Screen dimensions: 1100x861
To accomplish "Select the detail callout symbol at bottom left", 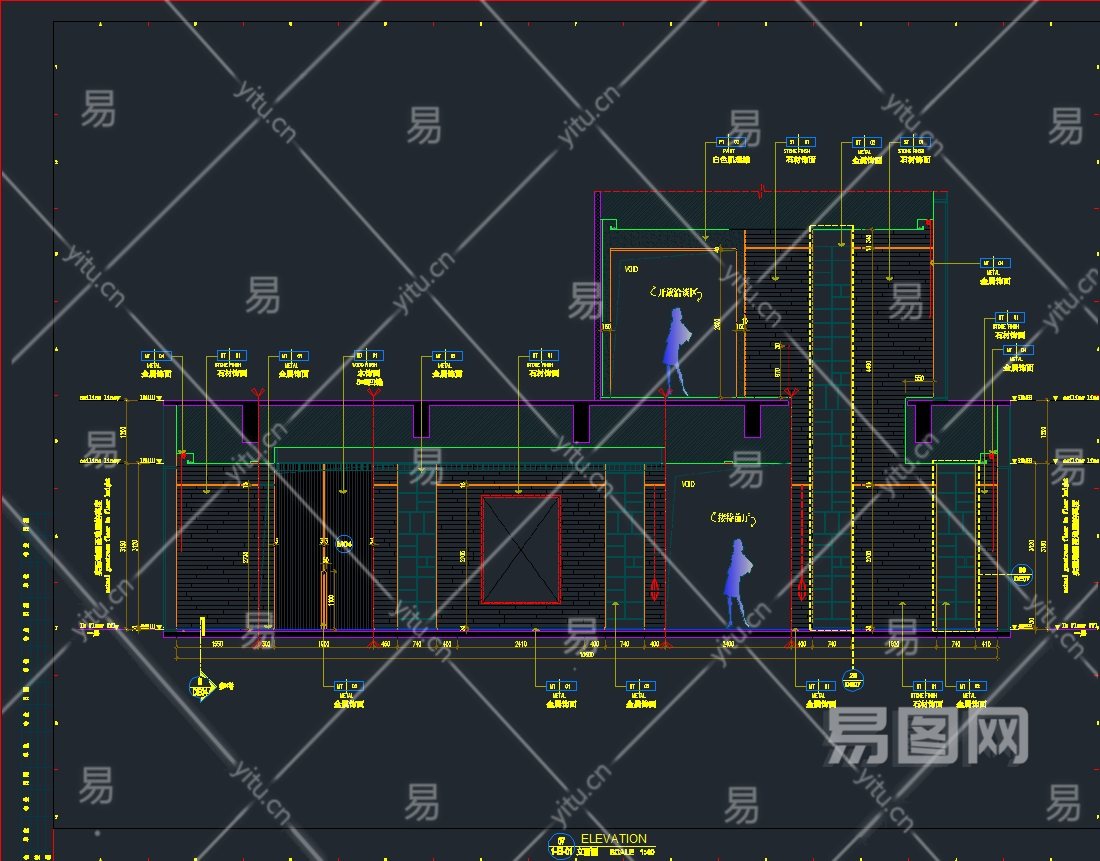I will (201, 686).
